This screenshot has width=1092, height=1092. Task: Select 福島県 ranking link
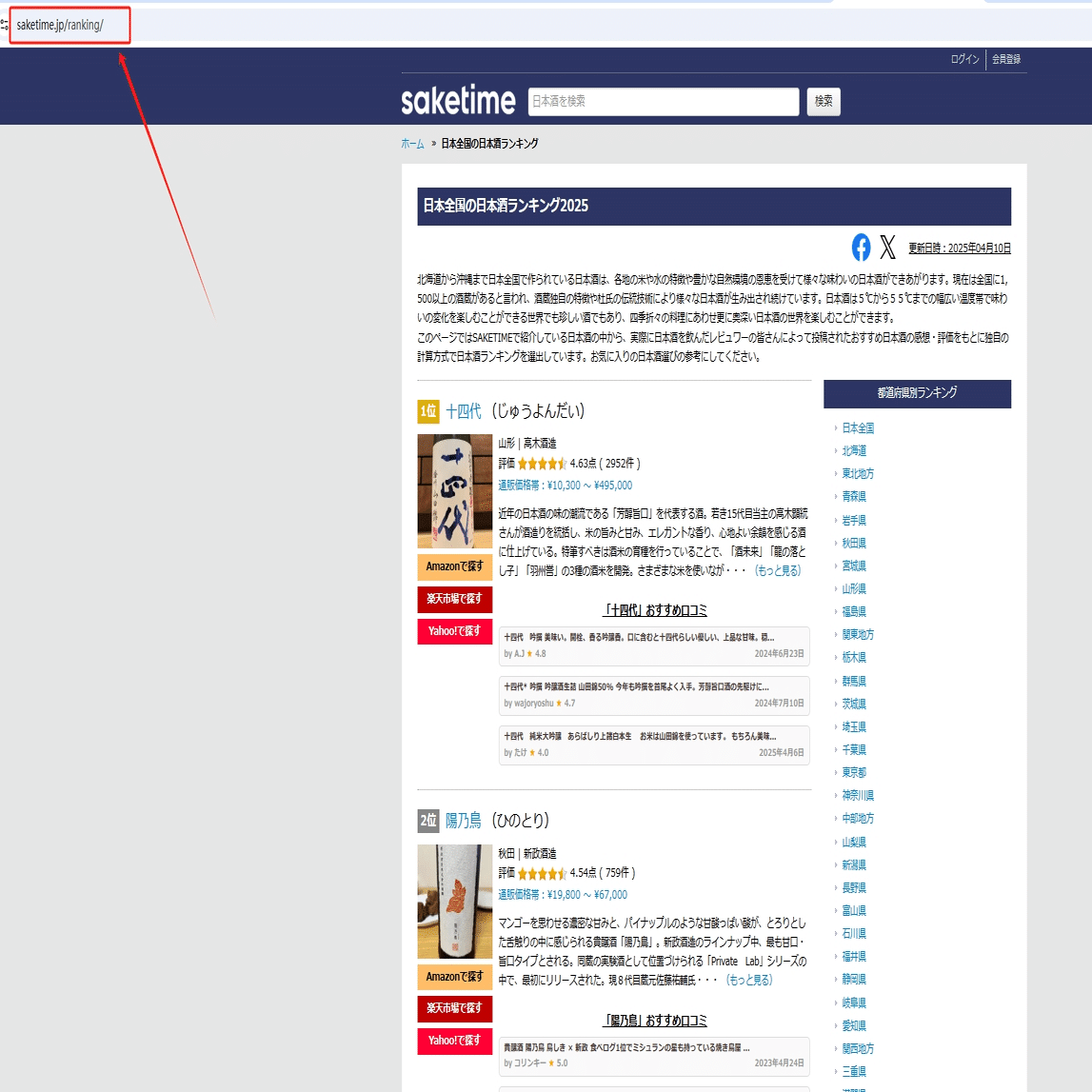(854, 612)
